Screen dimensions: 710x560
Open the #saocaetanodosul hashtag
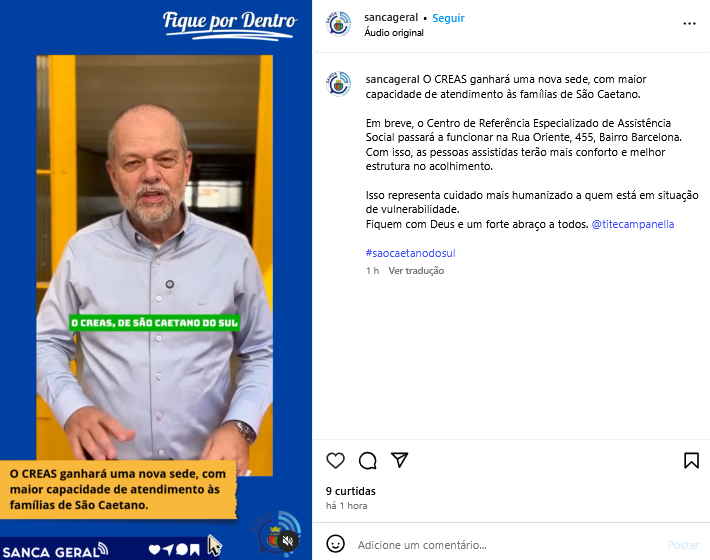pyautogui.click(x=410, y=253)
